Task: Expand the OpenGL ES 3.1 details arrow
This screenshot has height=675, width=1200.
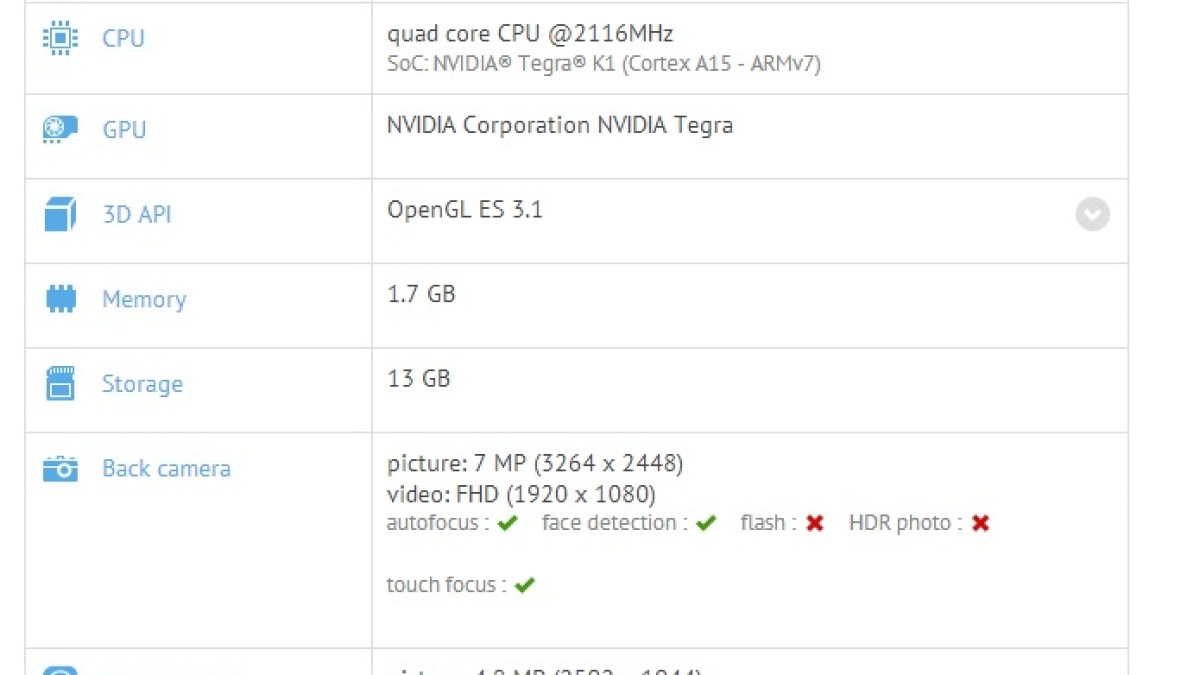Action: click(1092, 214)
